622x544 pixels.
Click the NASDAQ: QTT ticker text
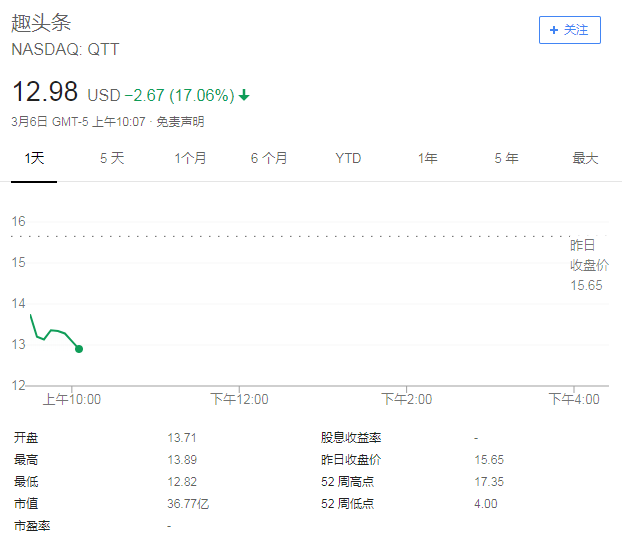(65, 50)
